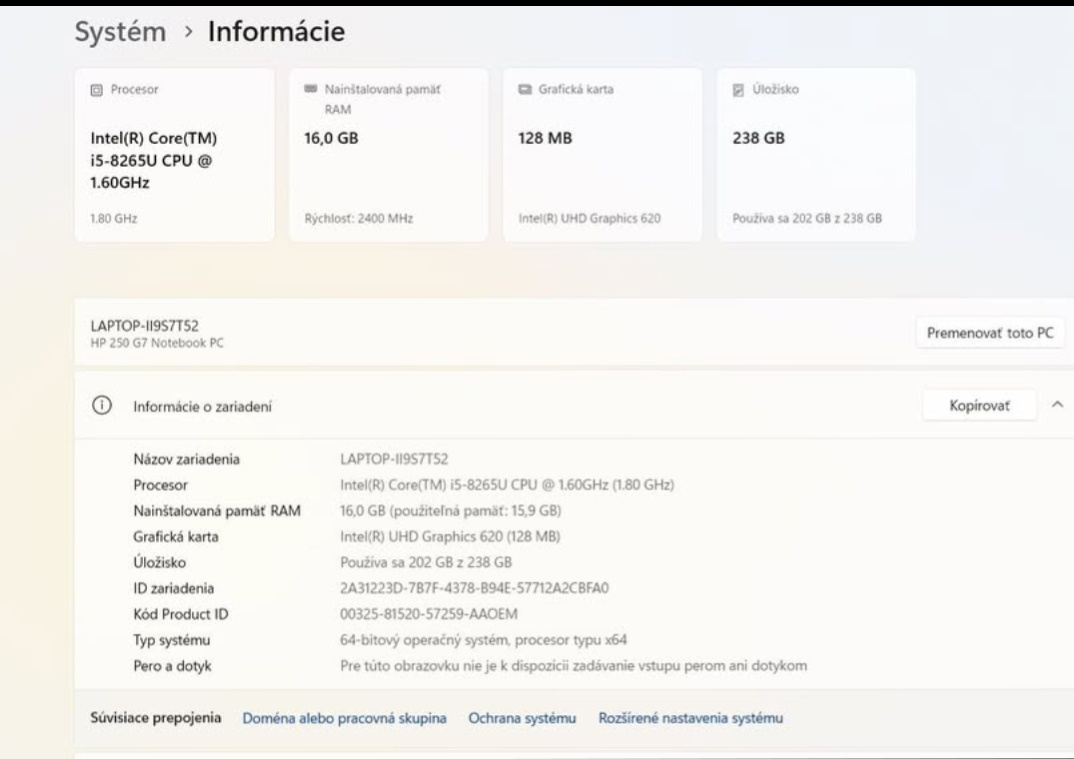The image size is (1074, 759).
Task: Click the Názov zariadenia label
Action: pyautogui.click(x=186, y=459)
